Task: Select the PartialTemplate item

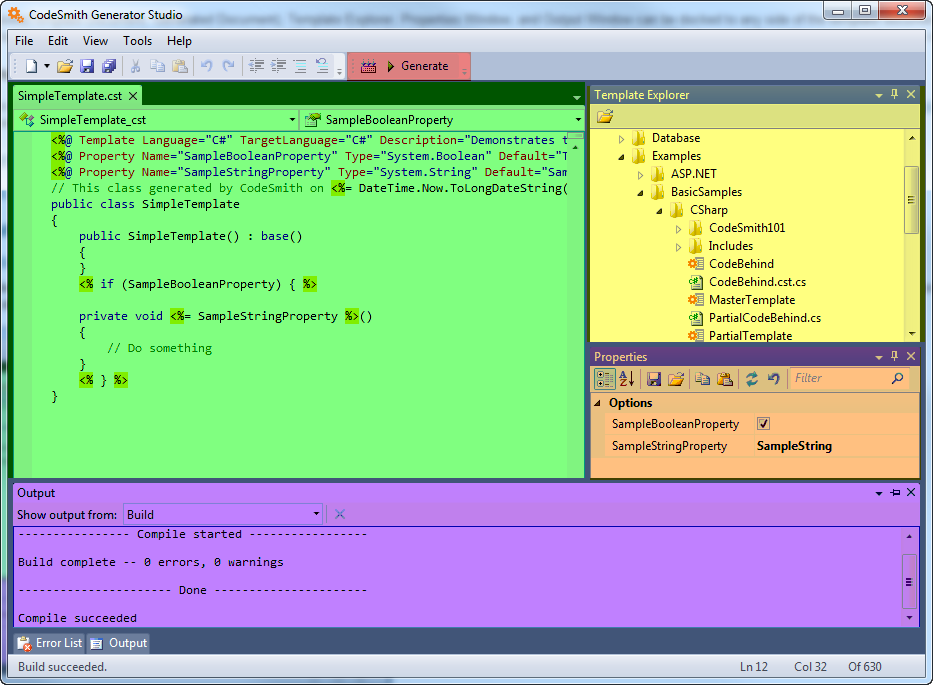Action: (750, 336)
